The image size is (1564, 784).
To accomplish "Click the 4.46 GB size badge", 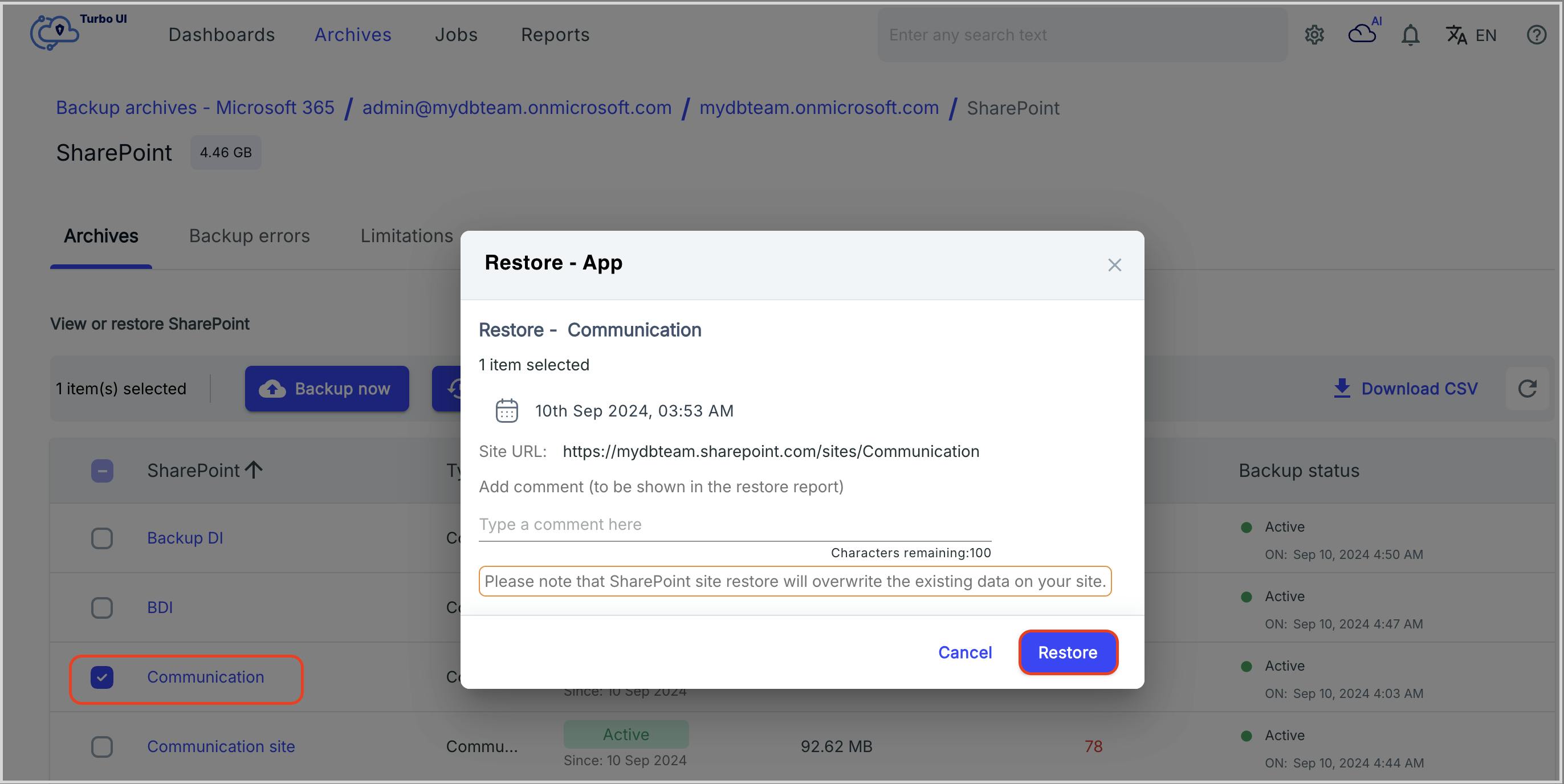I will pyautogui.click(x=226, y=152).
